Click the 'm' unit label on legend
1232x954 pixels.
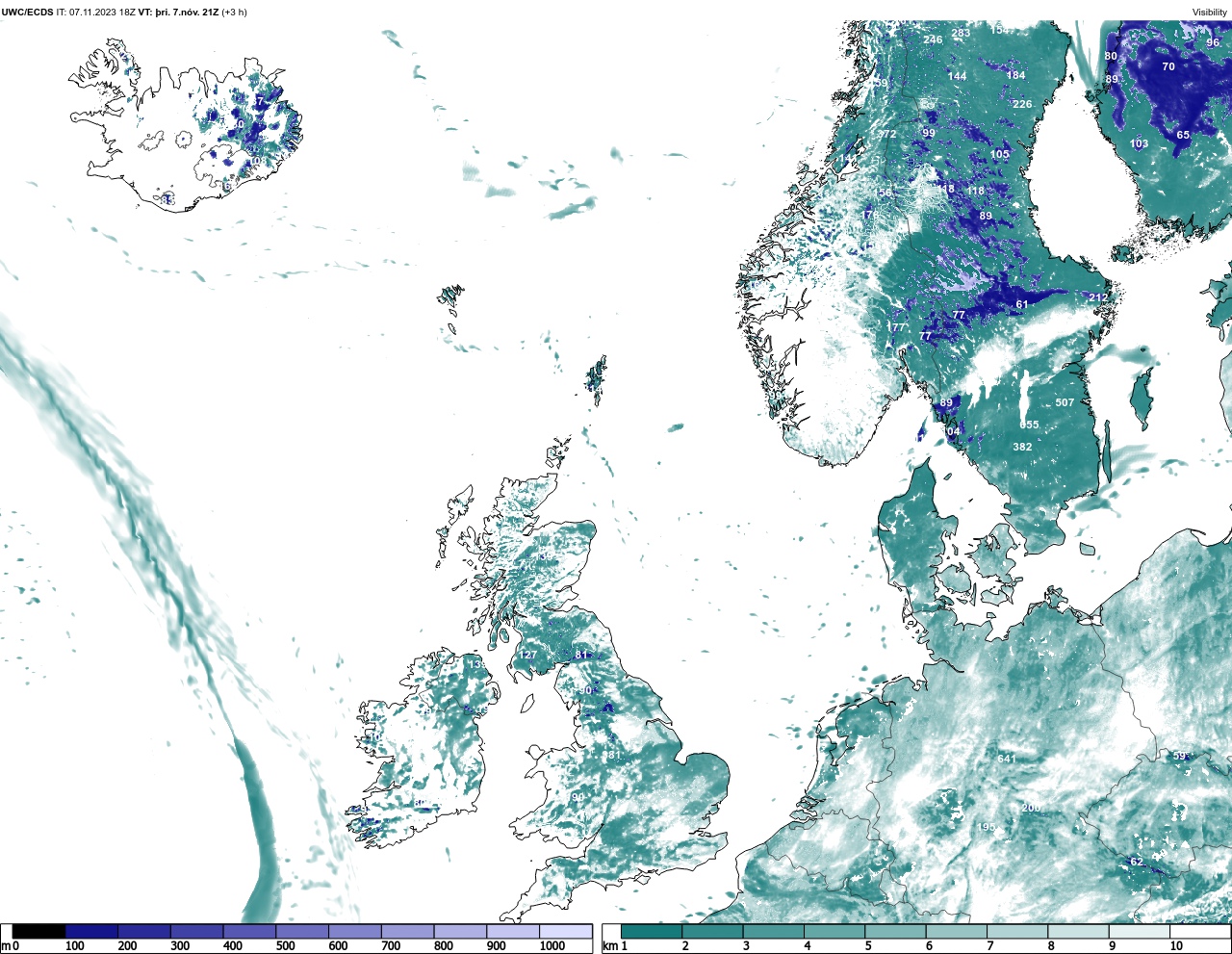5,946
